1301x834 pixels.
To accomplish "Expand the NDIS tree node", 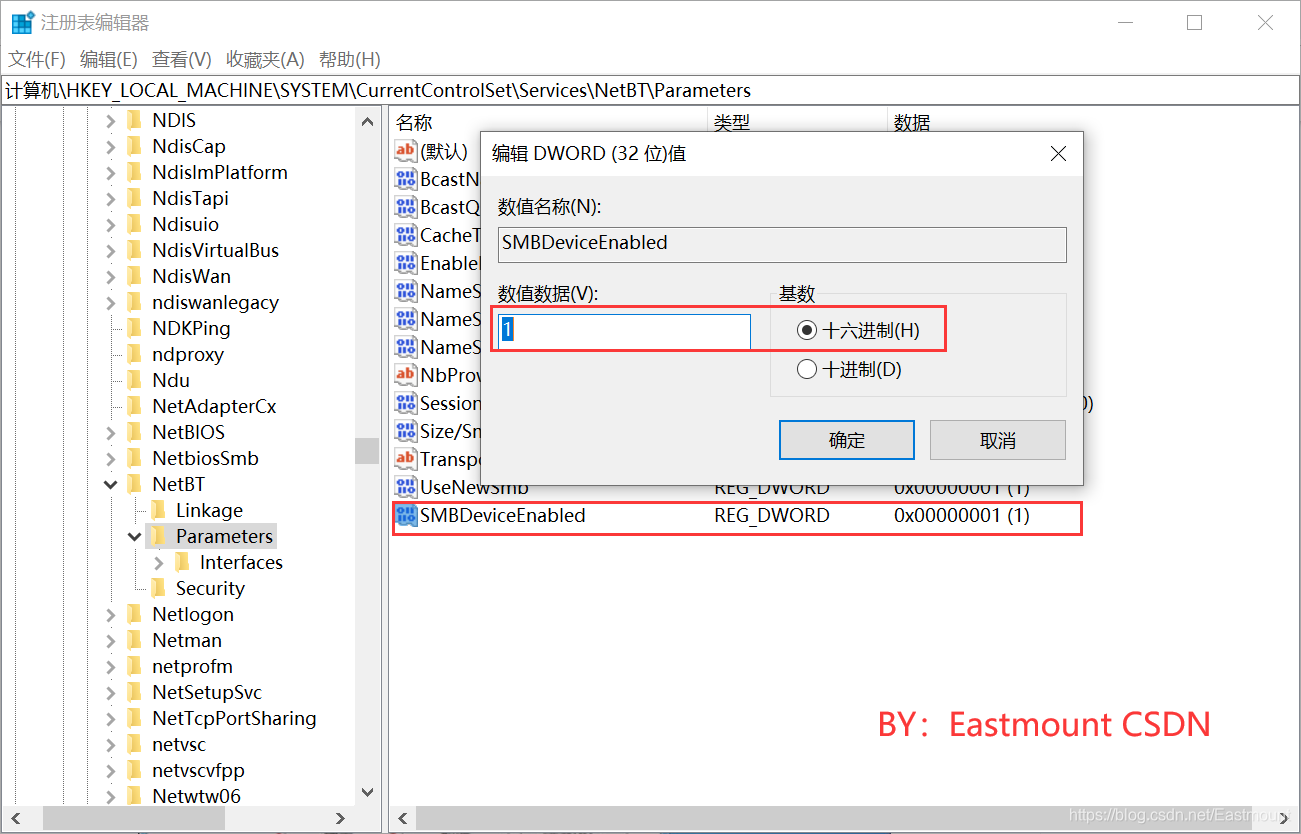I will [111, 120].
